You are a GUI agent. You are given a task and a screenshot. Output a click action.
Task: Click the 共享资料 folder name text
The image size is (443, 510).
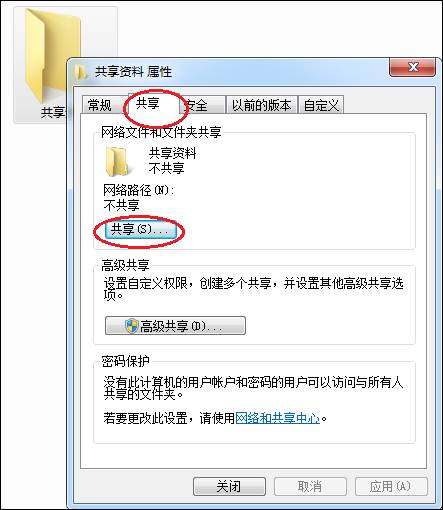click(x=172, y=153)
